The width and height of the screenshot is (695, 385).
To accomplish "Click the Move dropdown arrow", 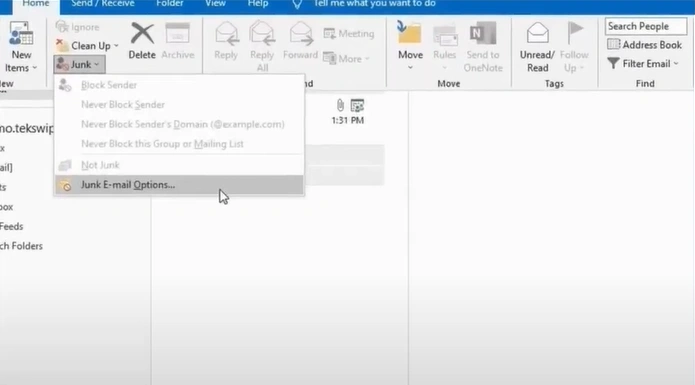I will coord(410,67).
